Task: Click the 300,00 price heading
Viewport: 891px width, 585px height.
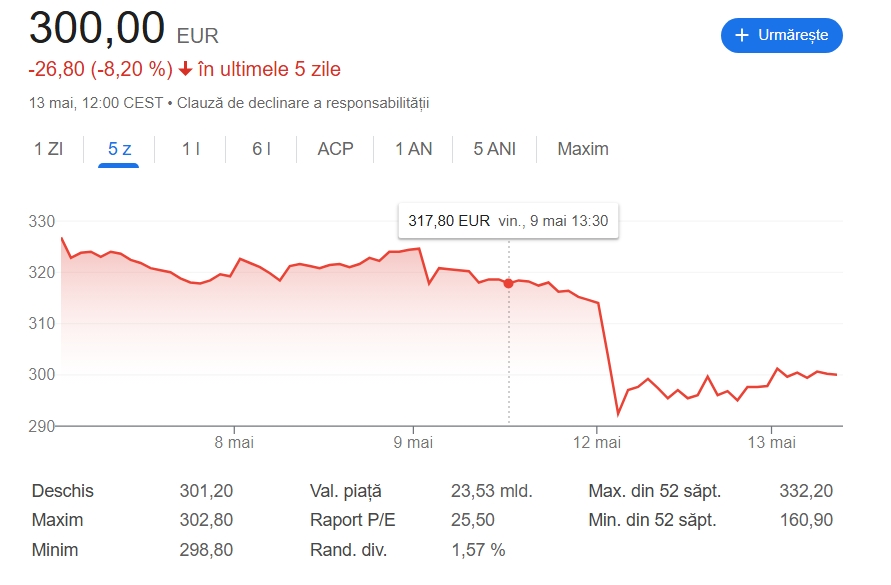Action: (97, 28)
